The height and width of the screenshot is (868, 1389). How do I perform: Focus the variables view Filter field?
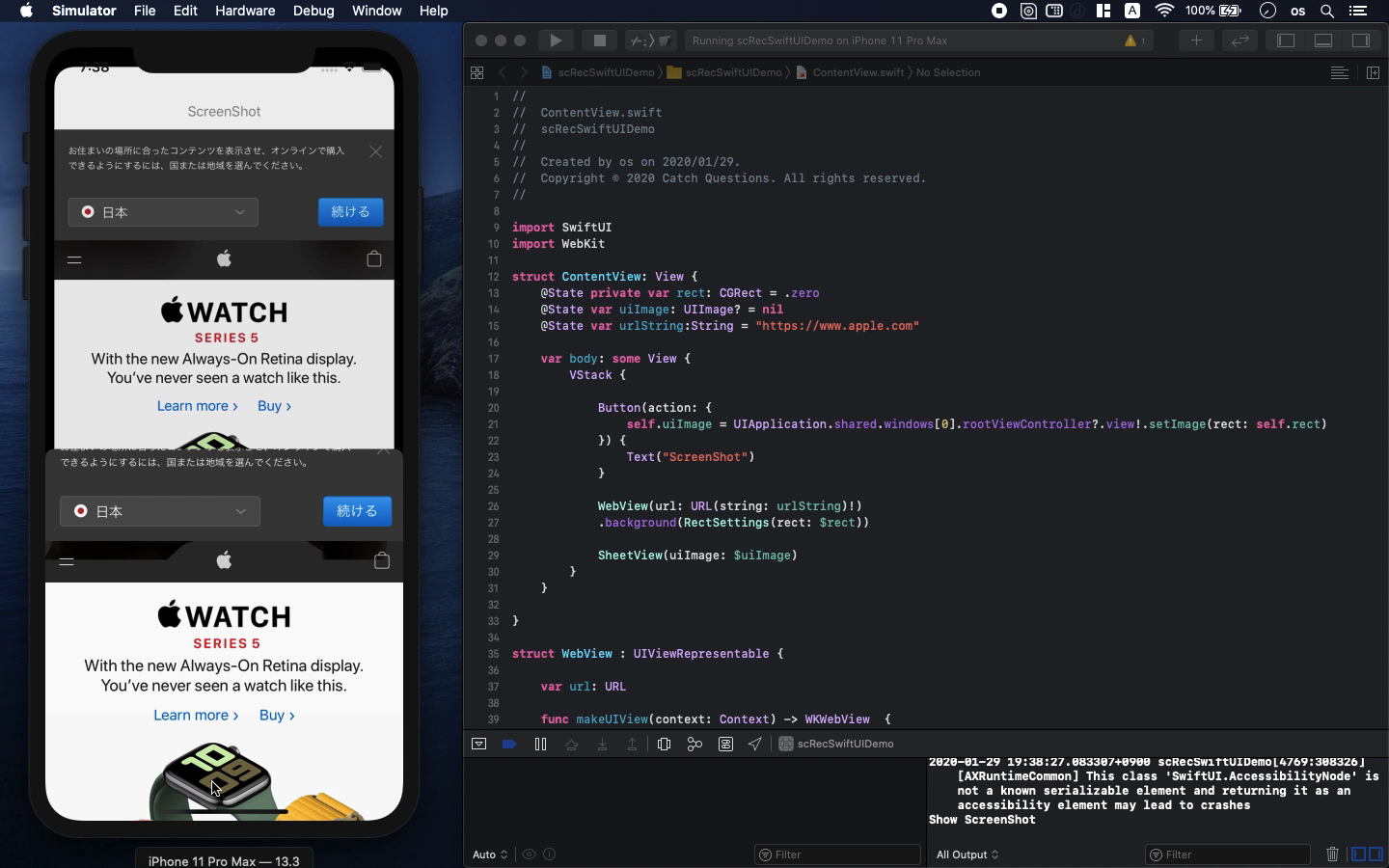[837, 854]
